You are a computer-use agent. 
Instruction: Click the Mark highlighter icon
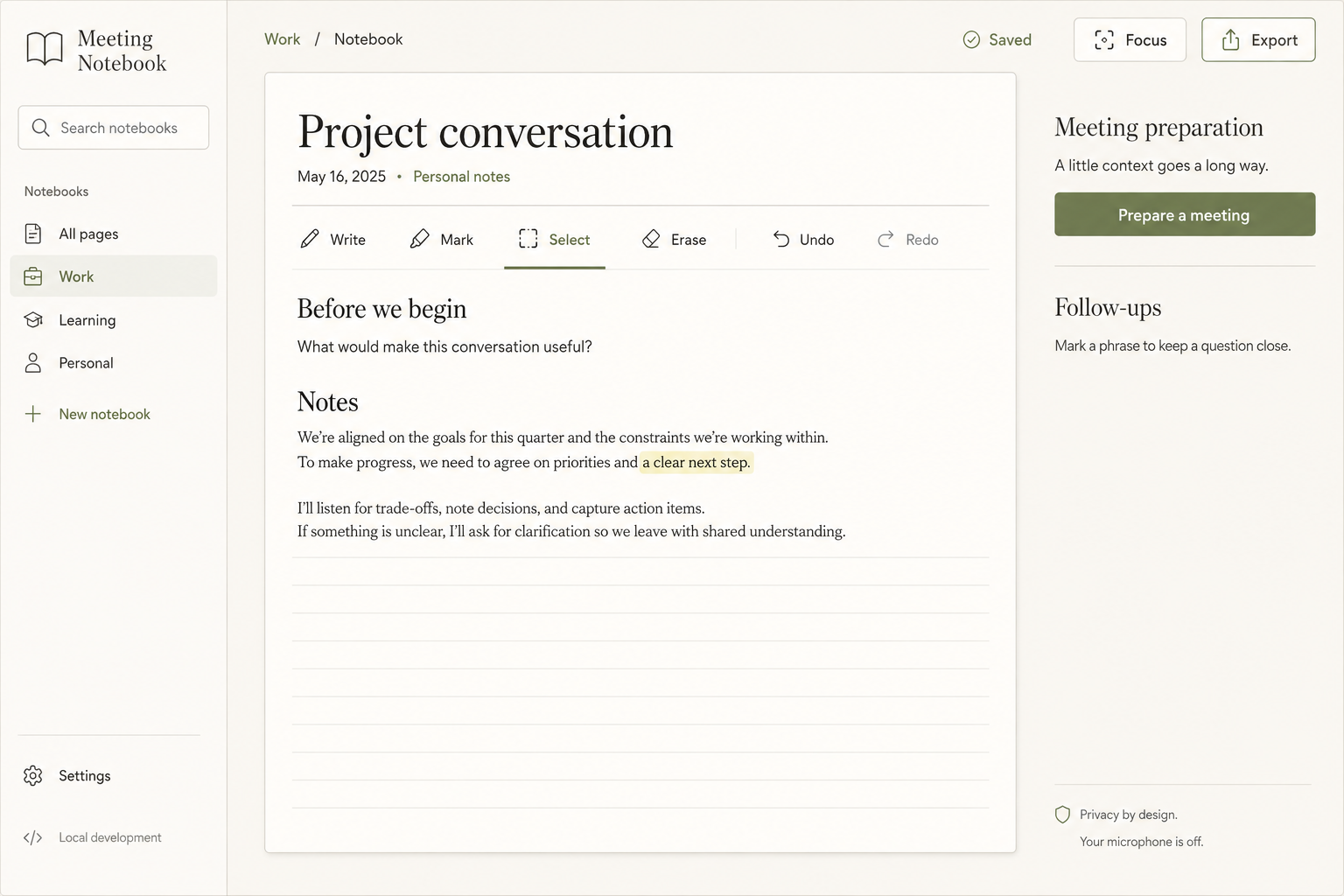(420, 239)
